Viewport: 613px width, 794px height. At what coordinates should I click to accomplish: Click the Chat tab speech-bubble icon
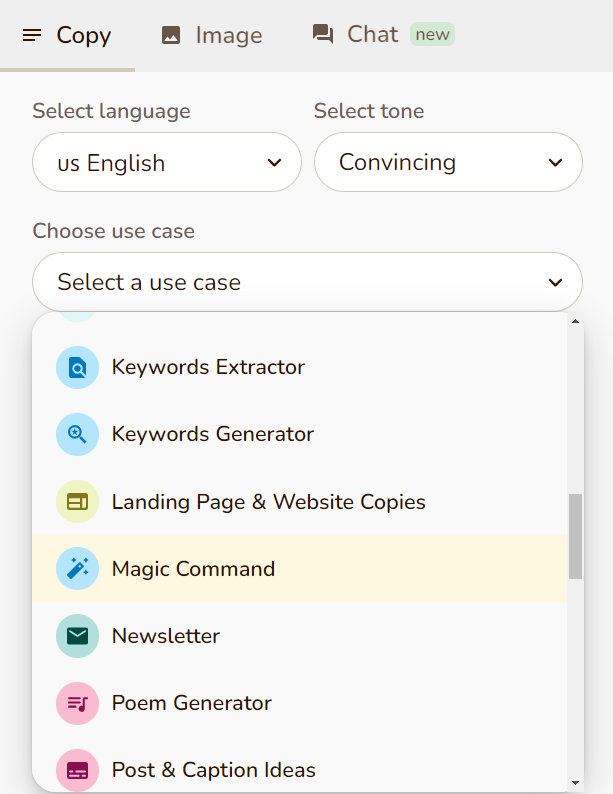(x=323, y=35)
